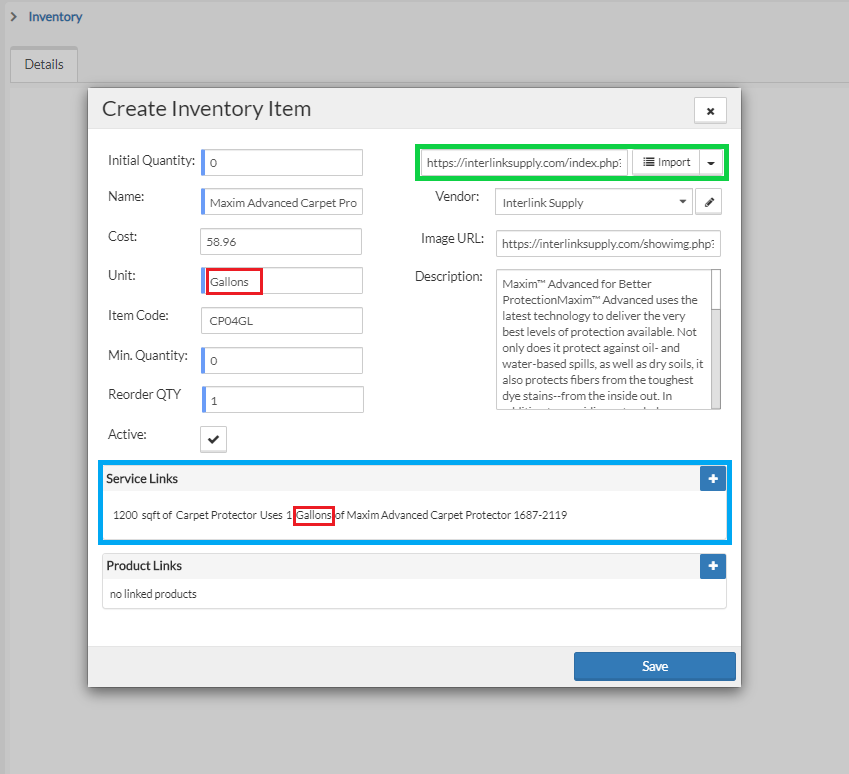Click the Inventory breadcrumb link
The image size is (849, 774).
pos(55,17)
